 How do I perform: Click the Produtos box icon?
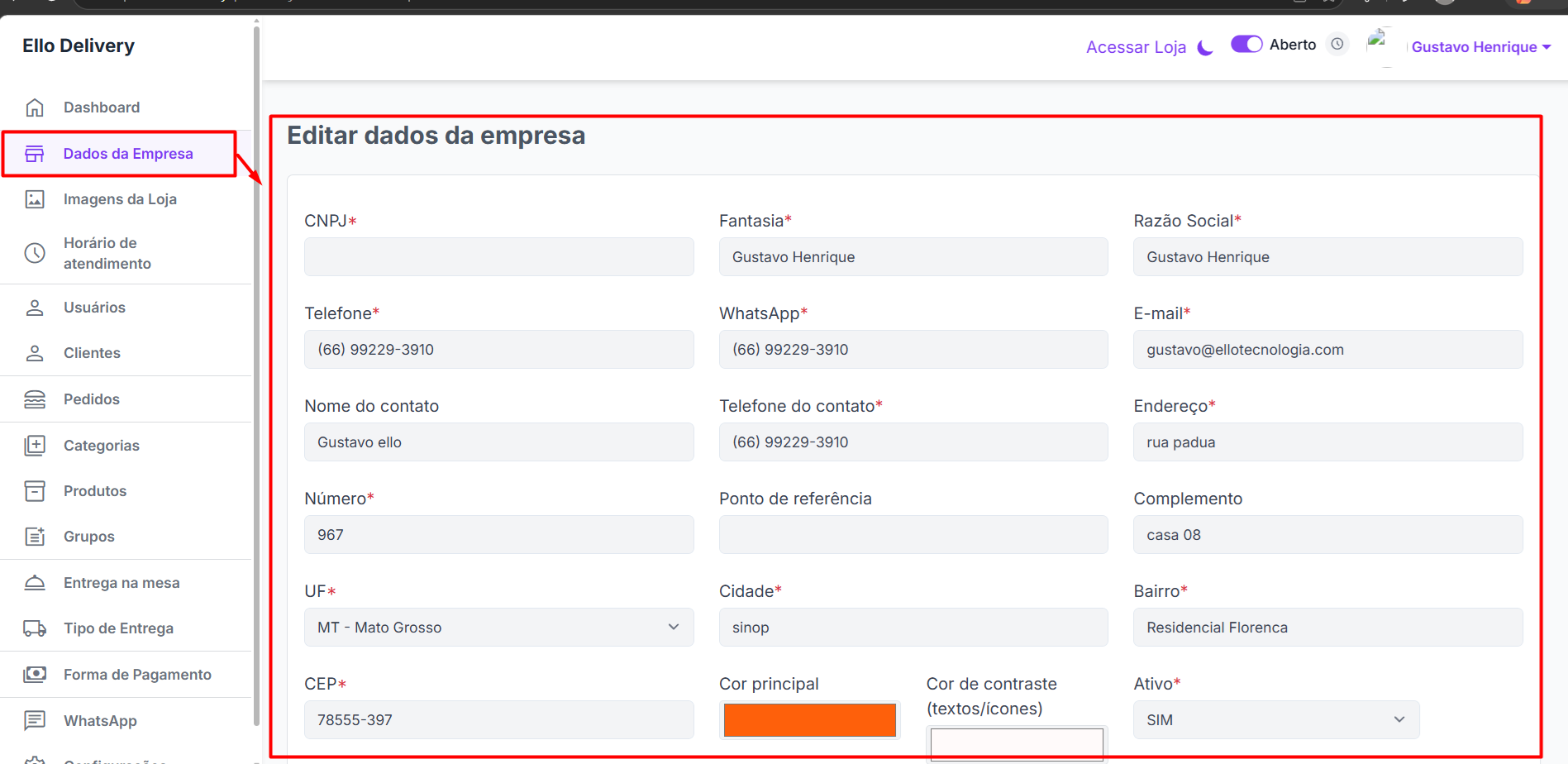(35, 491)
